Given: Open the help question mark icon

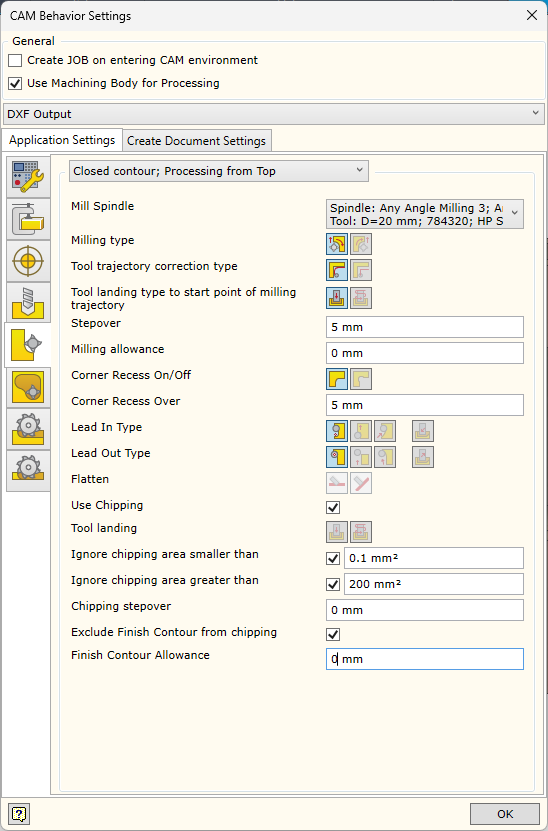Looking at the screenshot, I should click(19, 814).
